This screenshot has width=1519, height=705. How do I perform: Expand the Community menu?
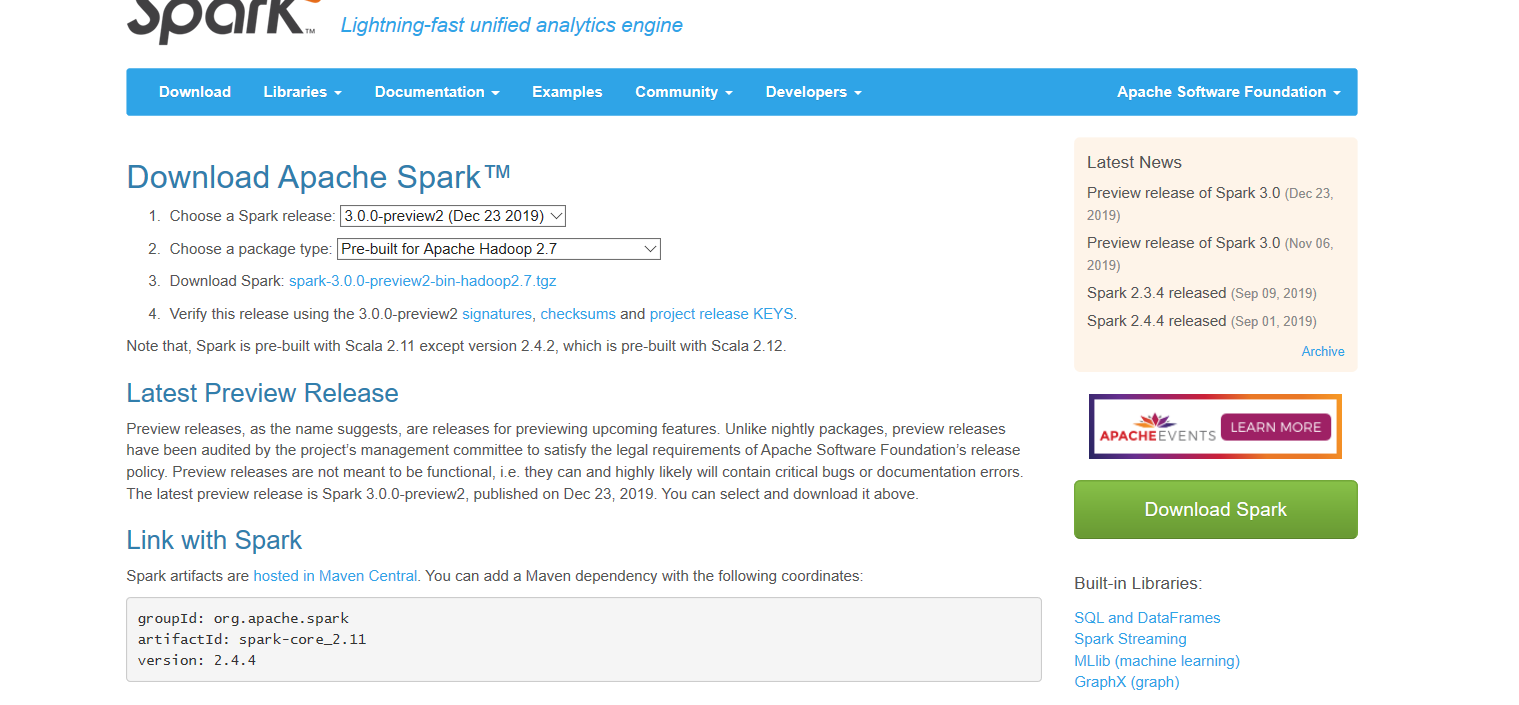pos(684,92)
